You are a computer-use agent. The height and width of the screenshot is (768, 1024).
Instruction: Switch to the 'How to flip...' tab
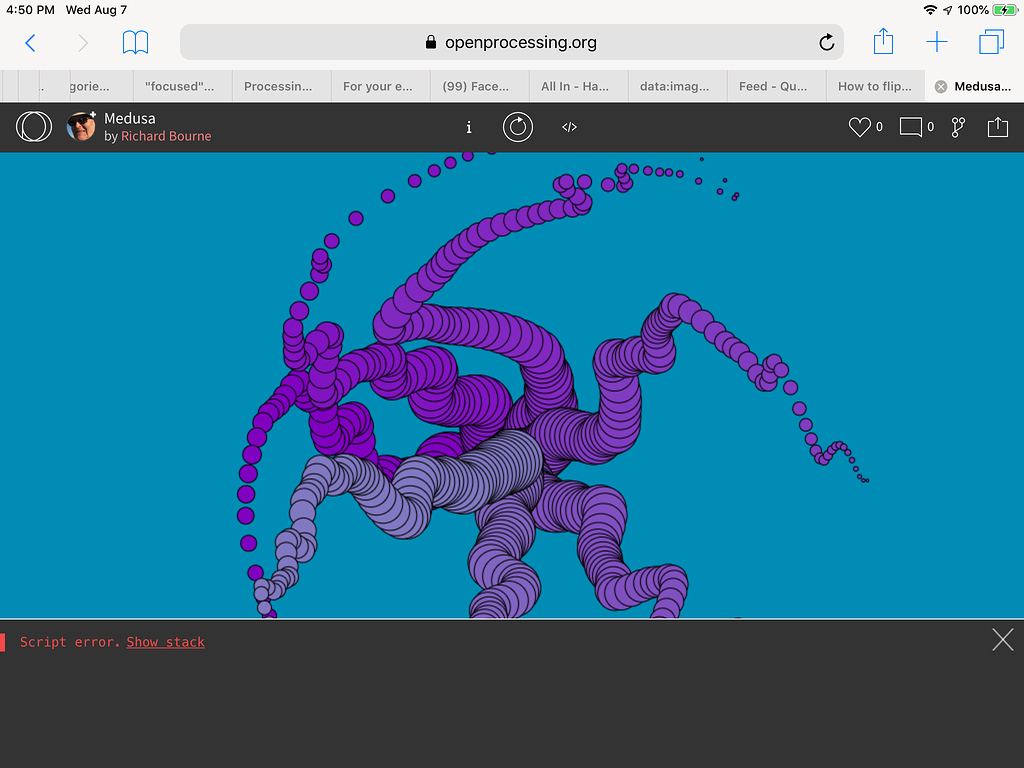pos(874,86)
